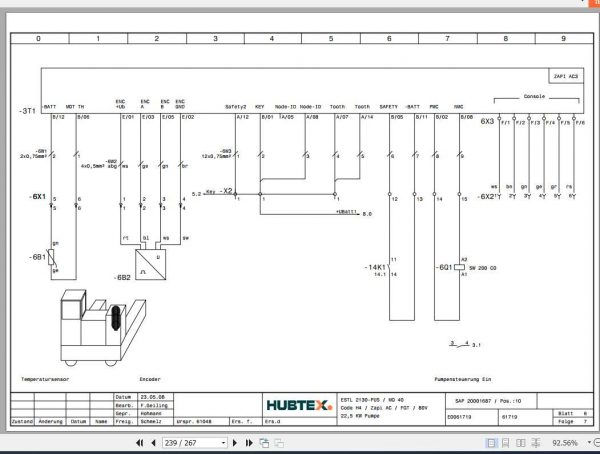Click the +UBatt1 reference text
The image size is (600, 454).
click(346, 212)
